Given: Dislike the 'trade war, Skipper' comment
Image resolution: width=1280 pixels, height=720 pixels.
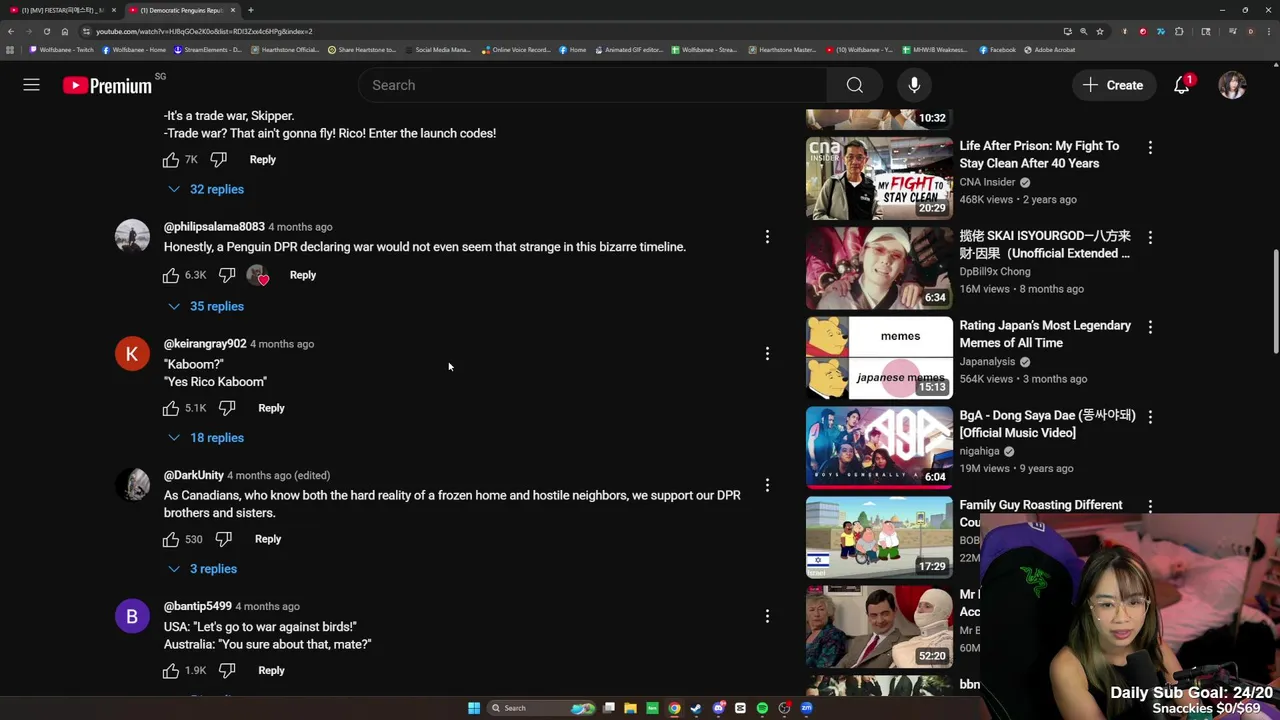Looking at the screenshot, I should [218, 159].
